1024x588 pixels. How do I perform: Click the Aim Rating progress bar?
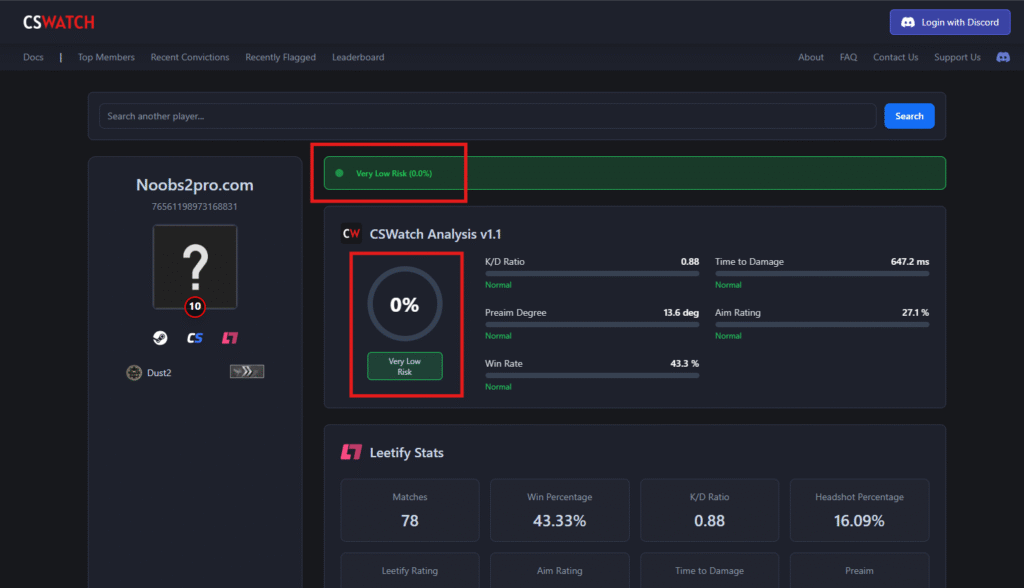[822, 325]
